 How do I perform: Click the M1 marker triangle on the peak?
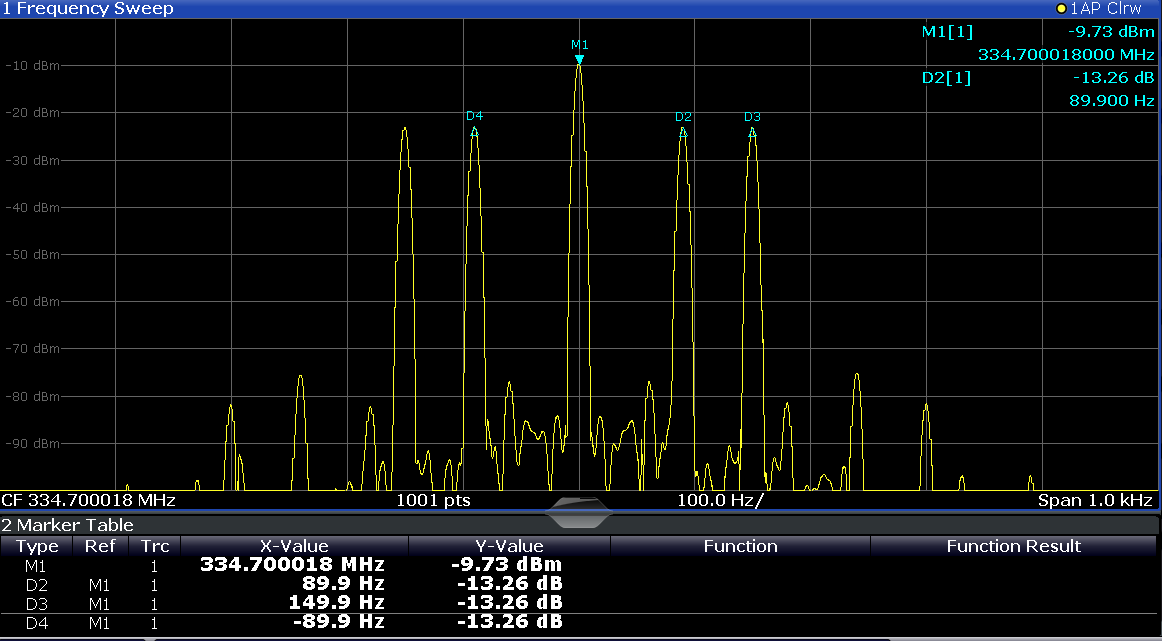point(579,60)
